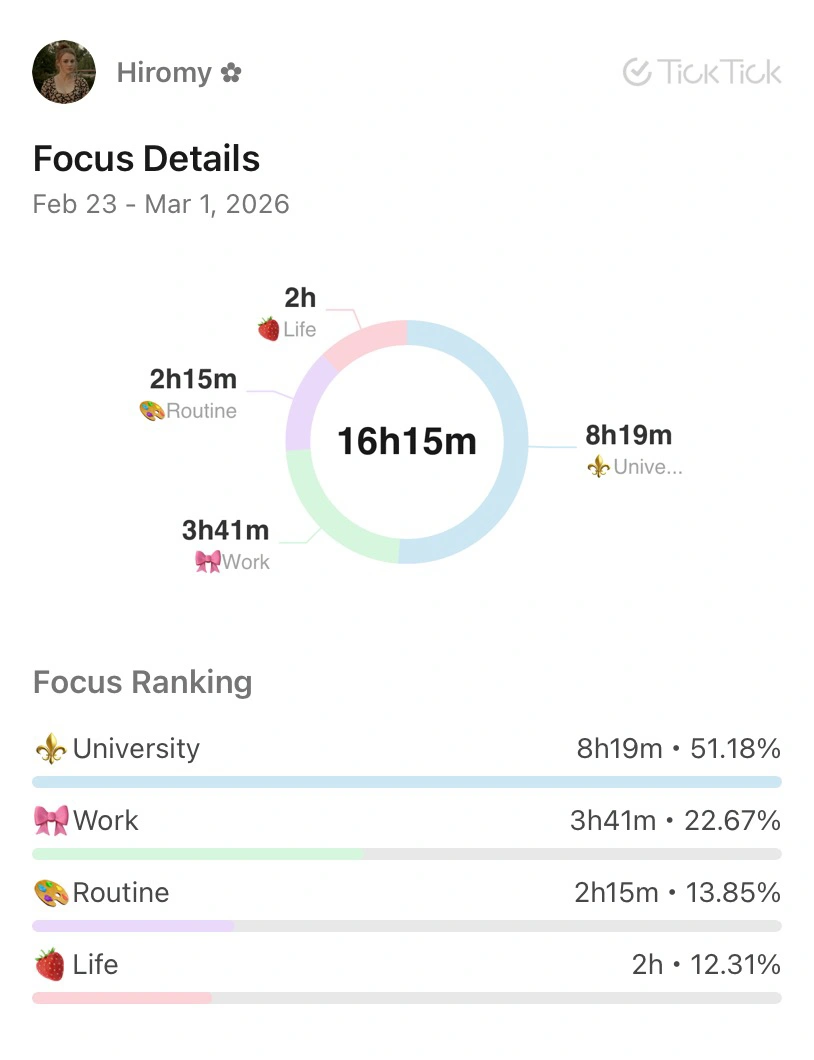Click the bow icon beside the chart's Work label
Screen dimensions: 814x1060
coord(208,561)
